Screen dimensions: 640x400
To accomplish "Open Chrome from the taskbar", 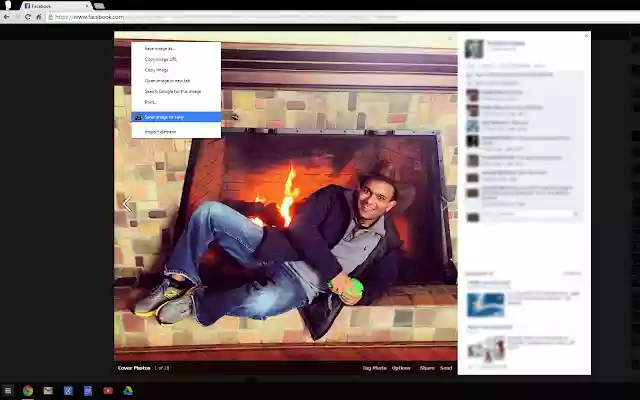I will point(28,391).
